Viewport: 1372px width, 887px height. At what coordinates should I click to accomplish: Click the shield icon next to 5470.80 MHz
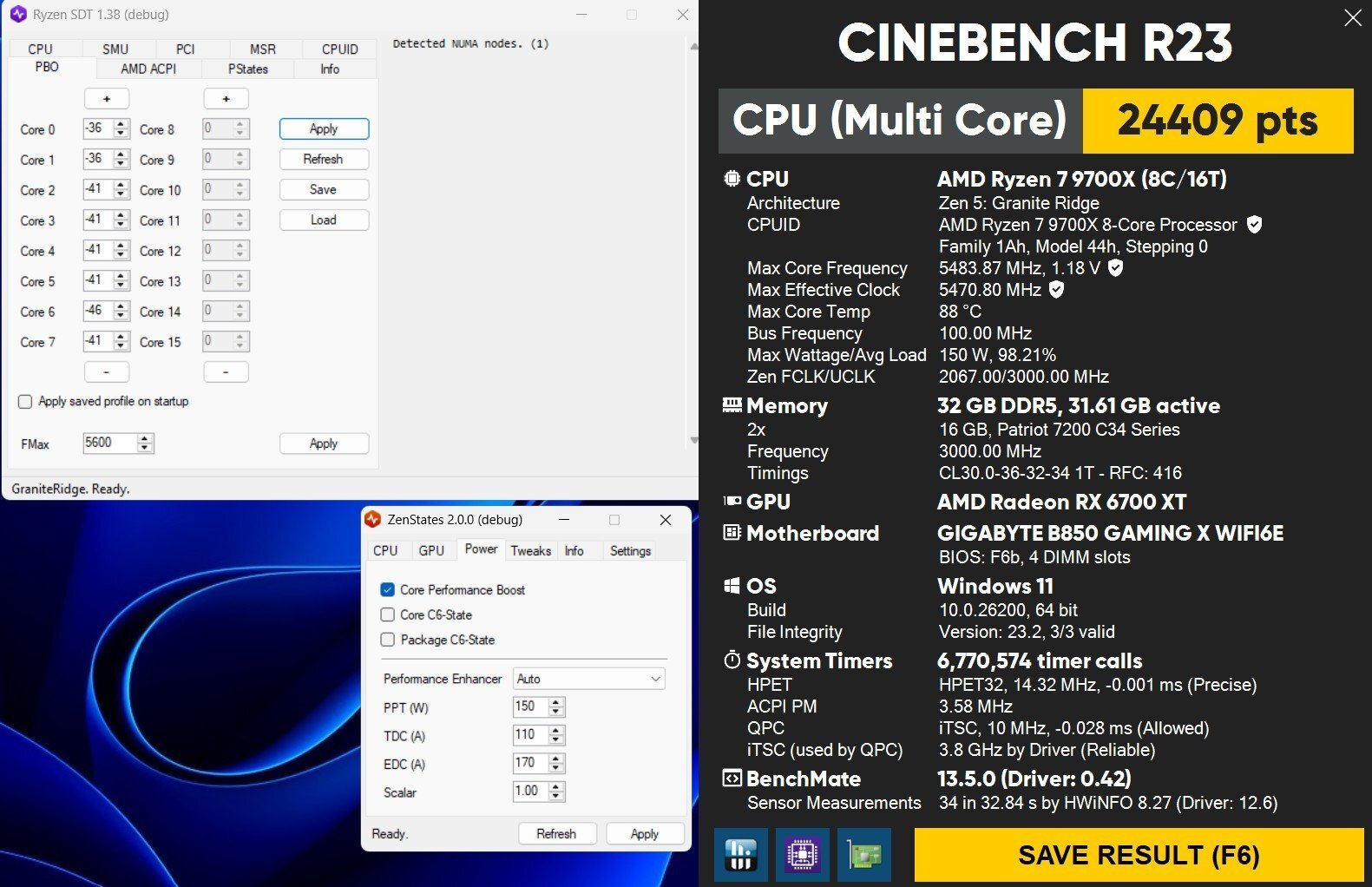coord(1056,290)
